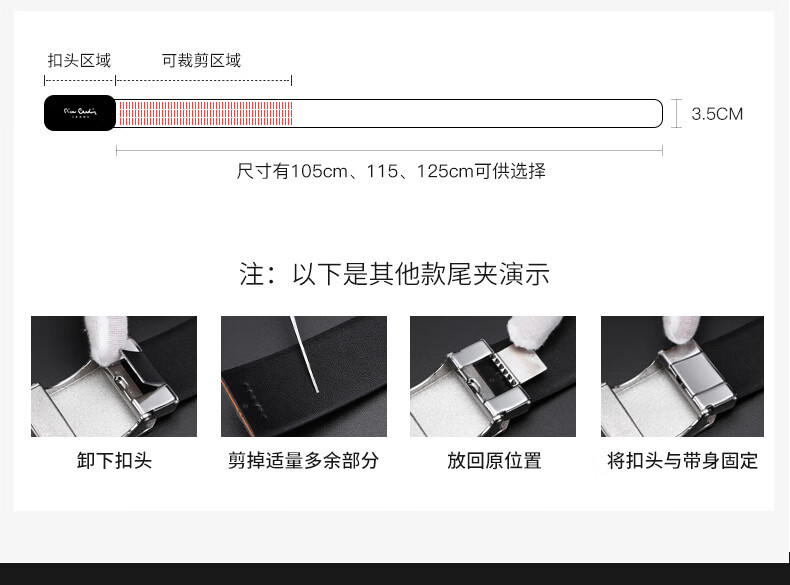Click the 放回原位置 caption
Image resolution: width=790 pixels, height=585 pixels.
pyautogui.click(x=494, y=461)
